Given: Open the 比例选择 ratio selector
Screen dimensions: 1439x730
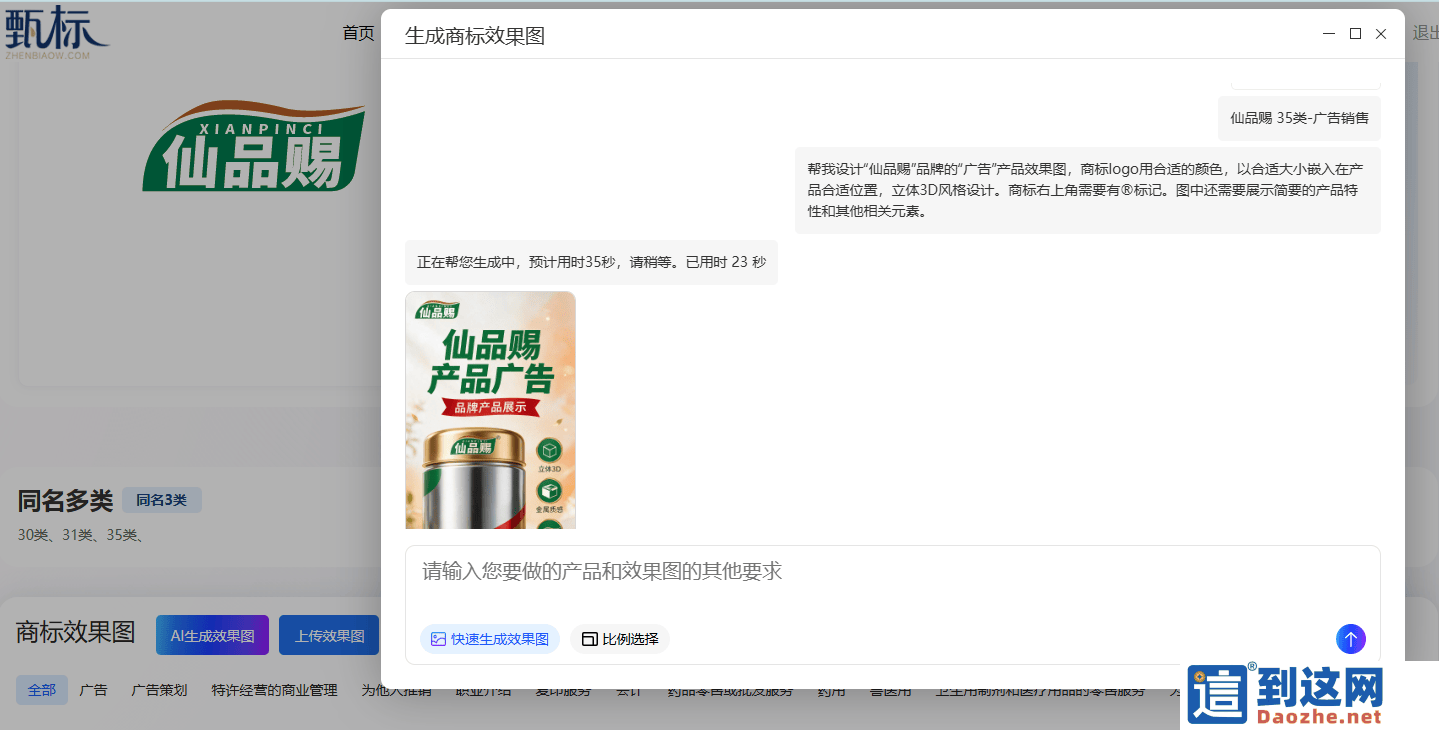Looking at the screenshot, I should pyautogui.click(x=620, y=639).
